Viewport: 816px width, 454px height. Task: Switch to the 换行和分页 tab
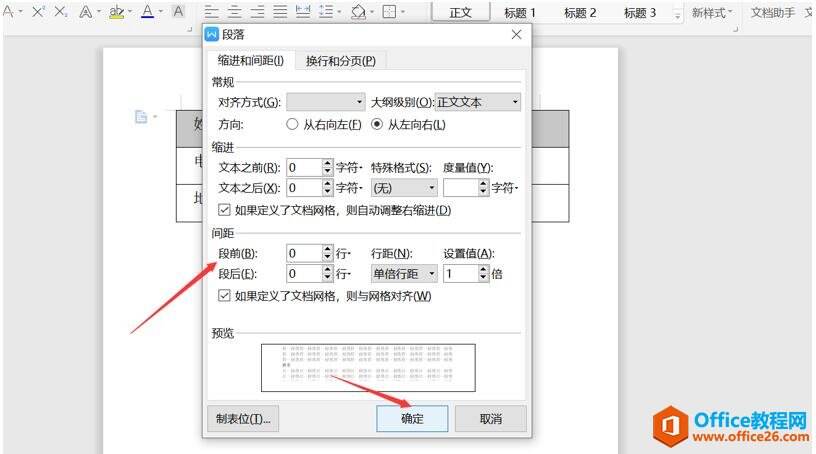340,61
